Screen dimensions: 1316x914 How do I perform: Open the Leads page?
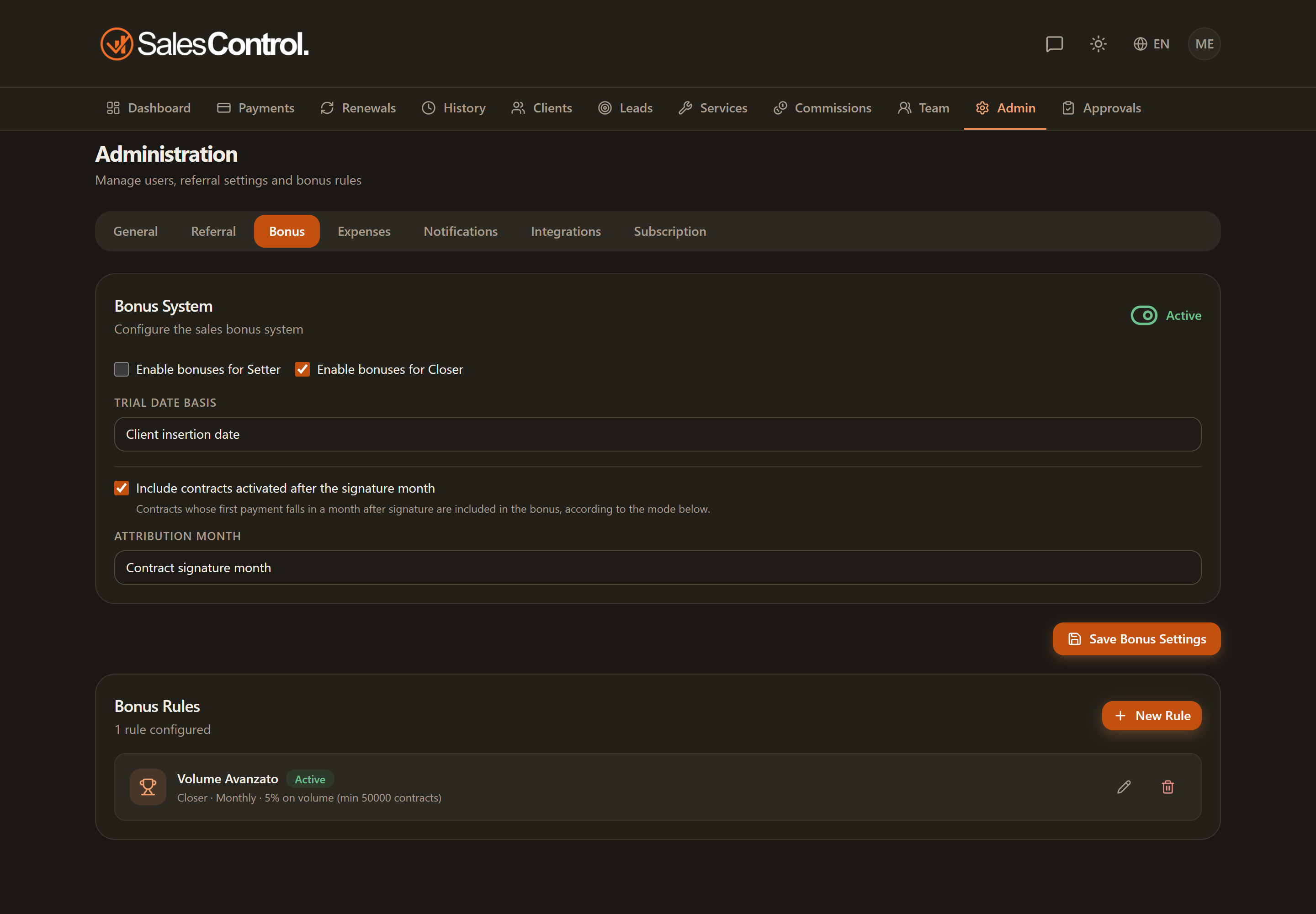626,108
